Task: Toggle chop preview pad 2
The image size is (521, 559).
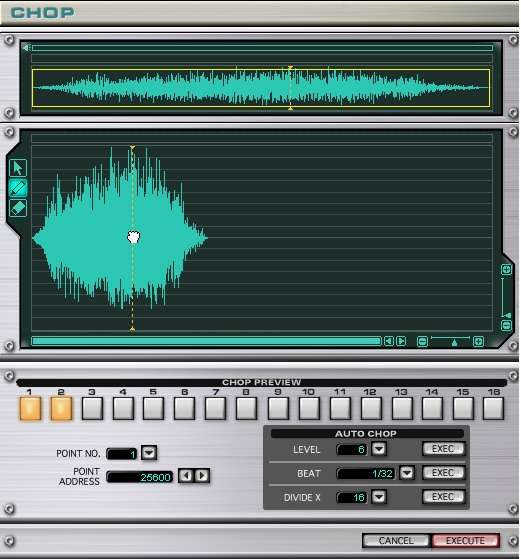Action: pos(61,408)
